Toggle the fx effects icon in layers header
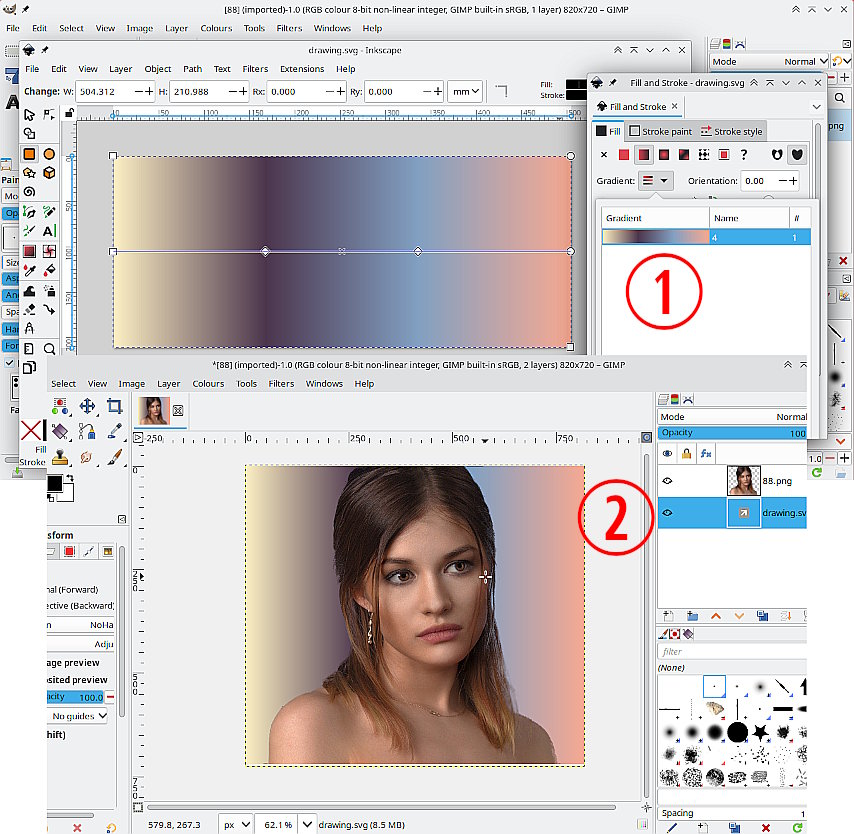Viewport: 854px width, 834px height. [x=706, y=453]
